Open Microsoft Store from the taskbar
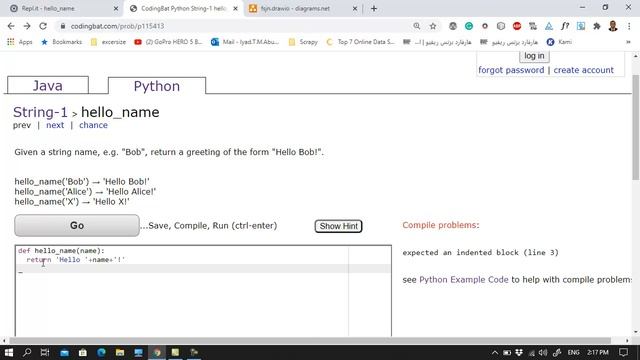Viewport: 640px width, 360px height. click(x=83, y=352)
